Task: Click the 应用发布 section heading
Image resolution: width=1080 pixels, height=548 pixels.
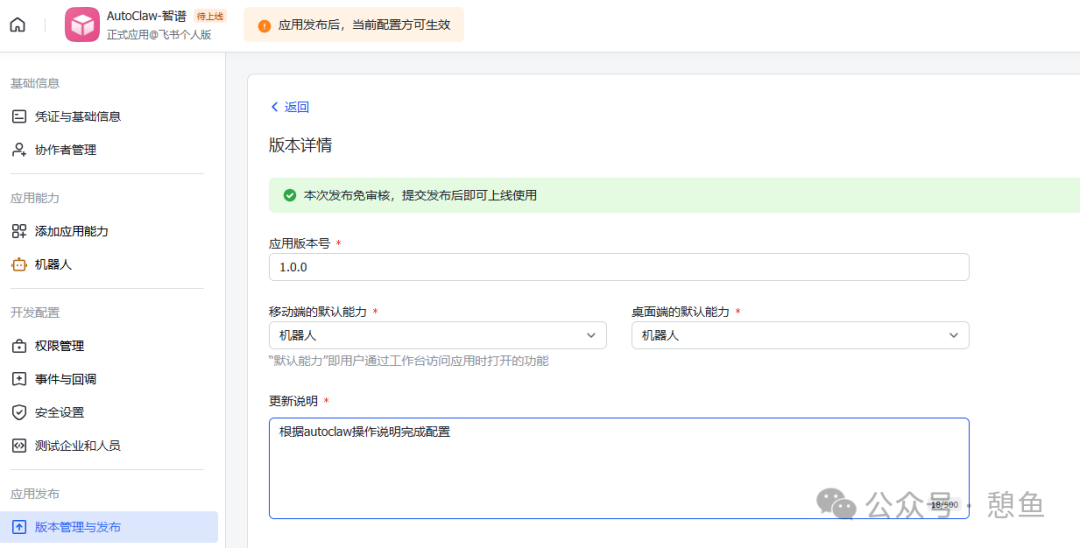Action: click(35, 494)
